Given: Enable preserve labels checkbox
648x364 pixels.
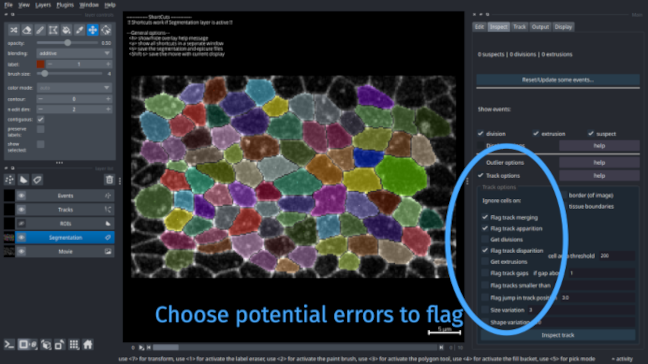Looking at the screenshot, I should (40, 129).
